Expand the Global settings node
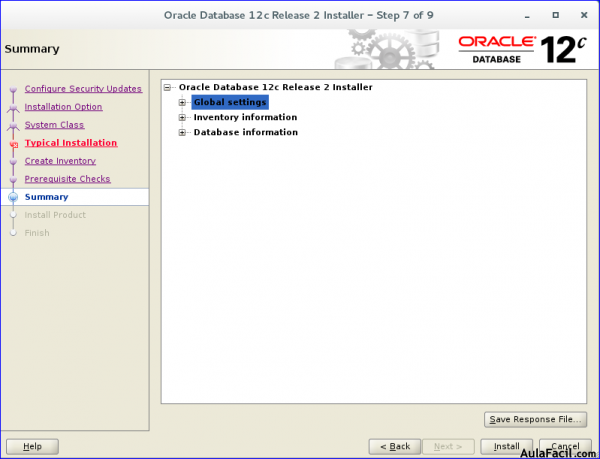The width and height of the screenshot is (600, 459). coord(182,103)
